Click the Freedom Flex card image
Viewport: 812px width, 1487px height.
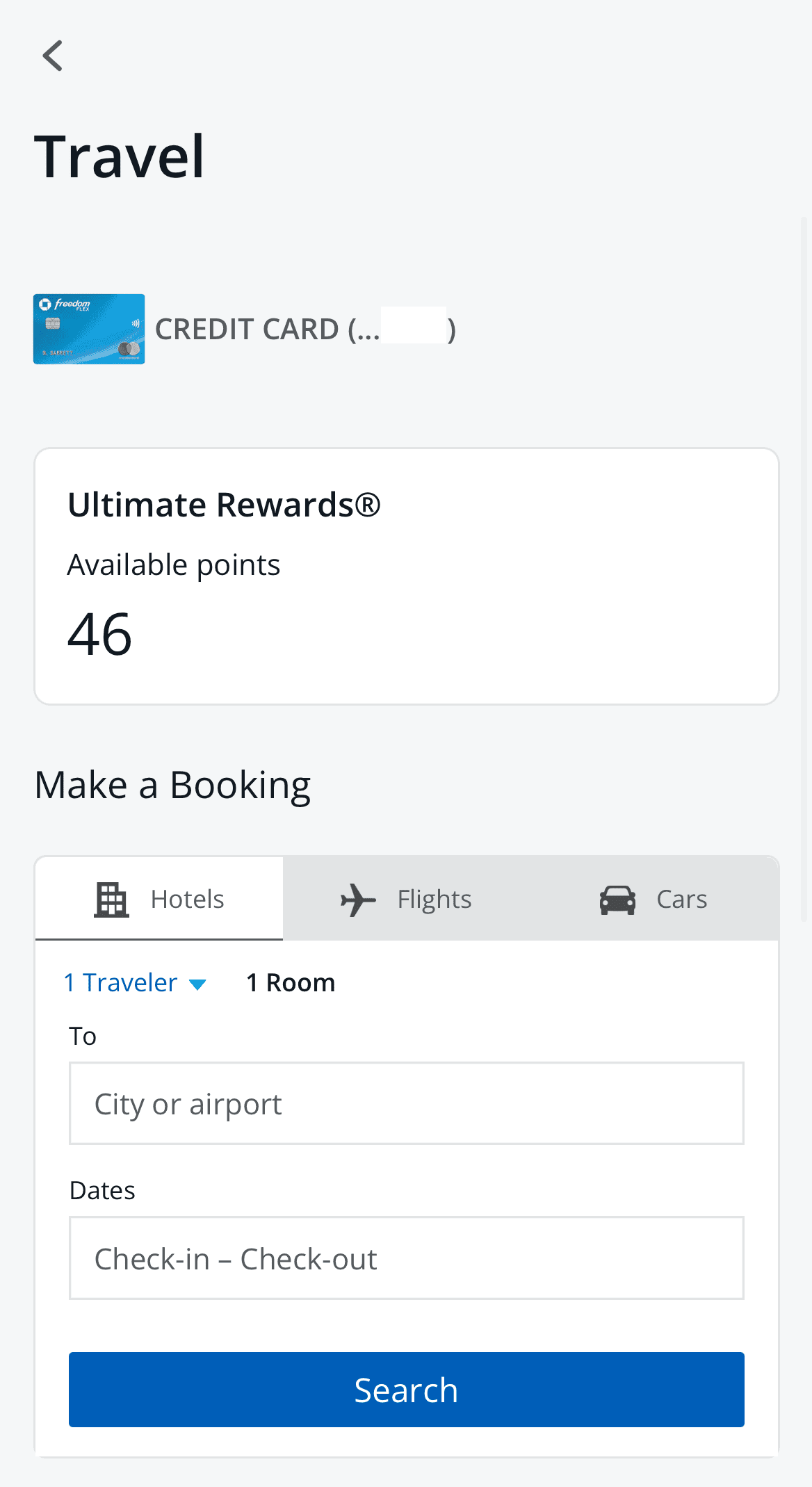coord(89,329)
